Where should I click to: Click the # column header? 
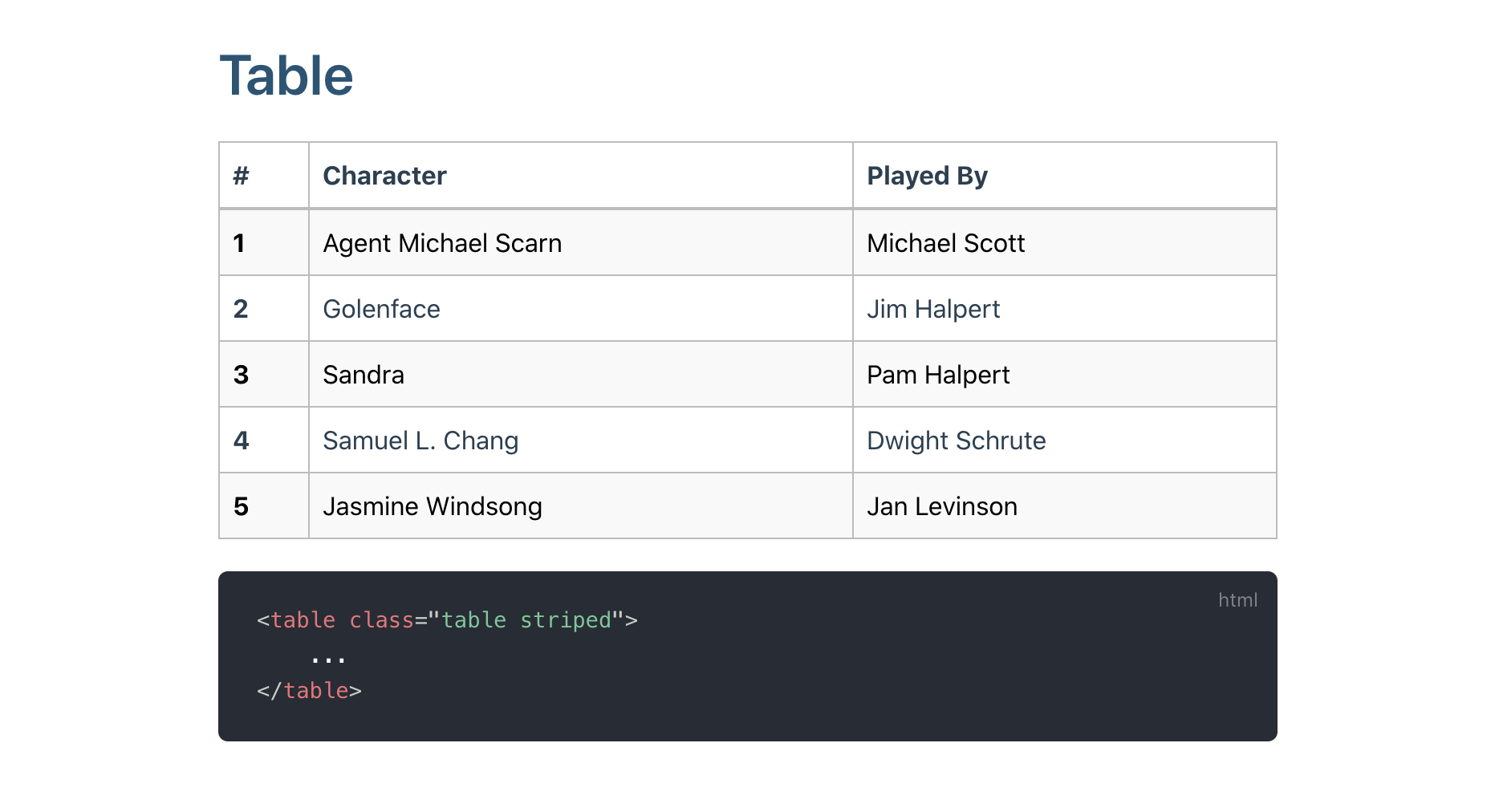[x=238, y=175]
